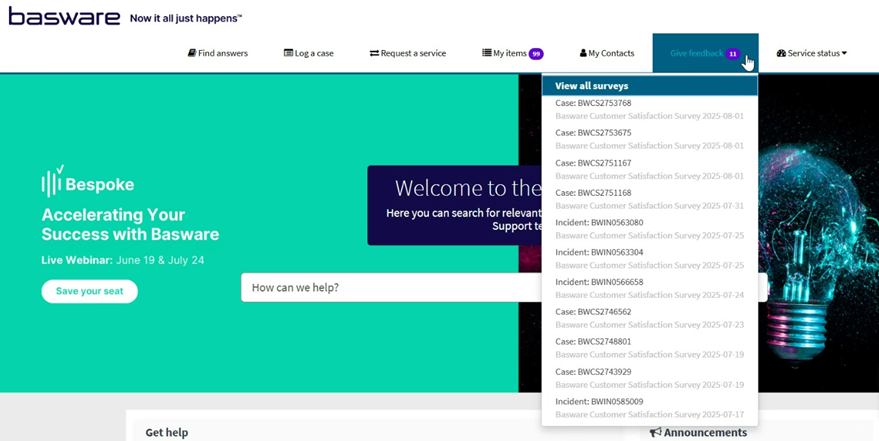Click the Now it all just happens tagline
This screenshot has height=441, width=879.
click(x=186, y=18)
